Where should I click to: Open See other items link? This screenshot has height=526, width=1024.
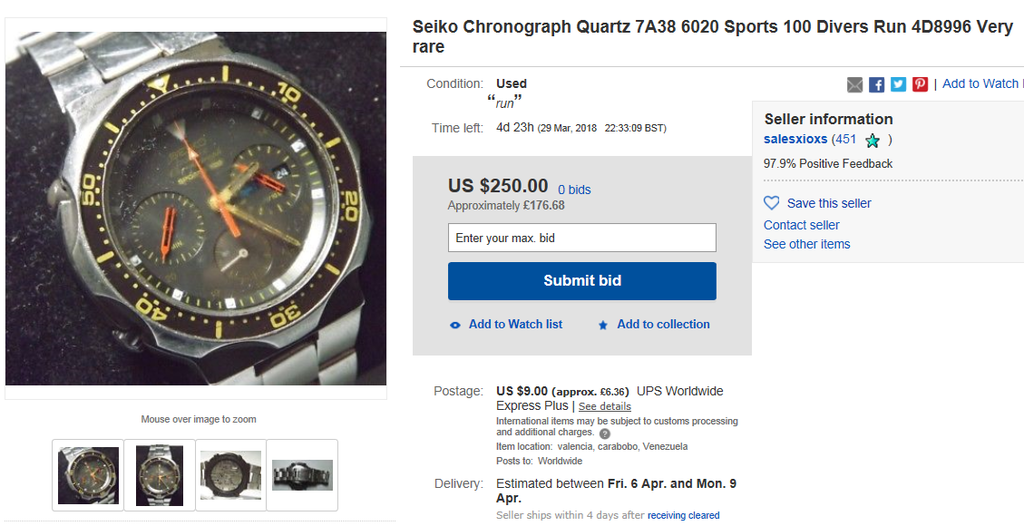point(807,244)
